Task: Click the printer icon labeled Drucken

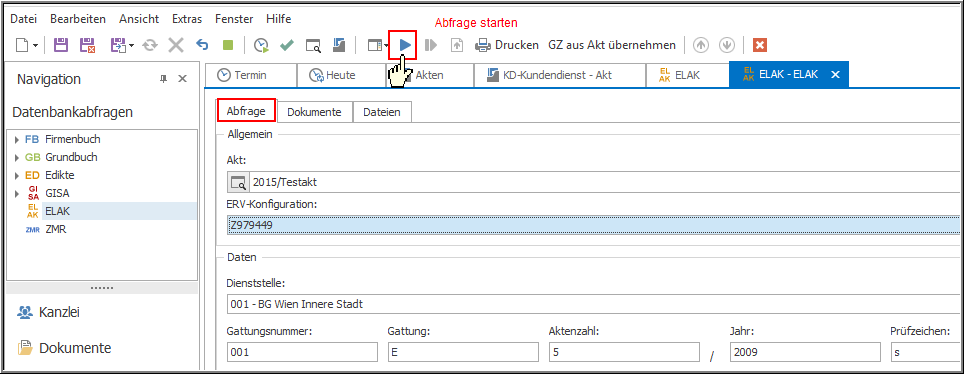Action: tap(483, 45)
